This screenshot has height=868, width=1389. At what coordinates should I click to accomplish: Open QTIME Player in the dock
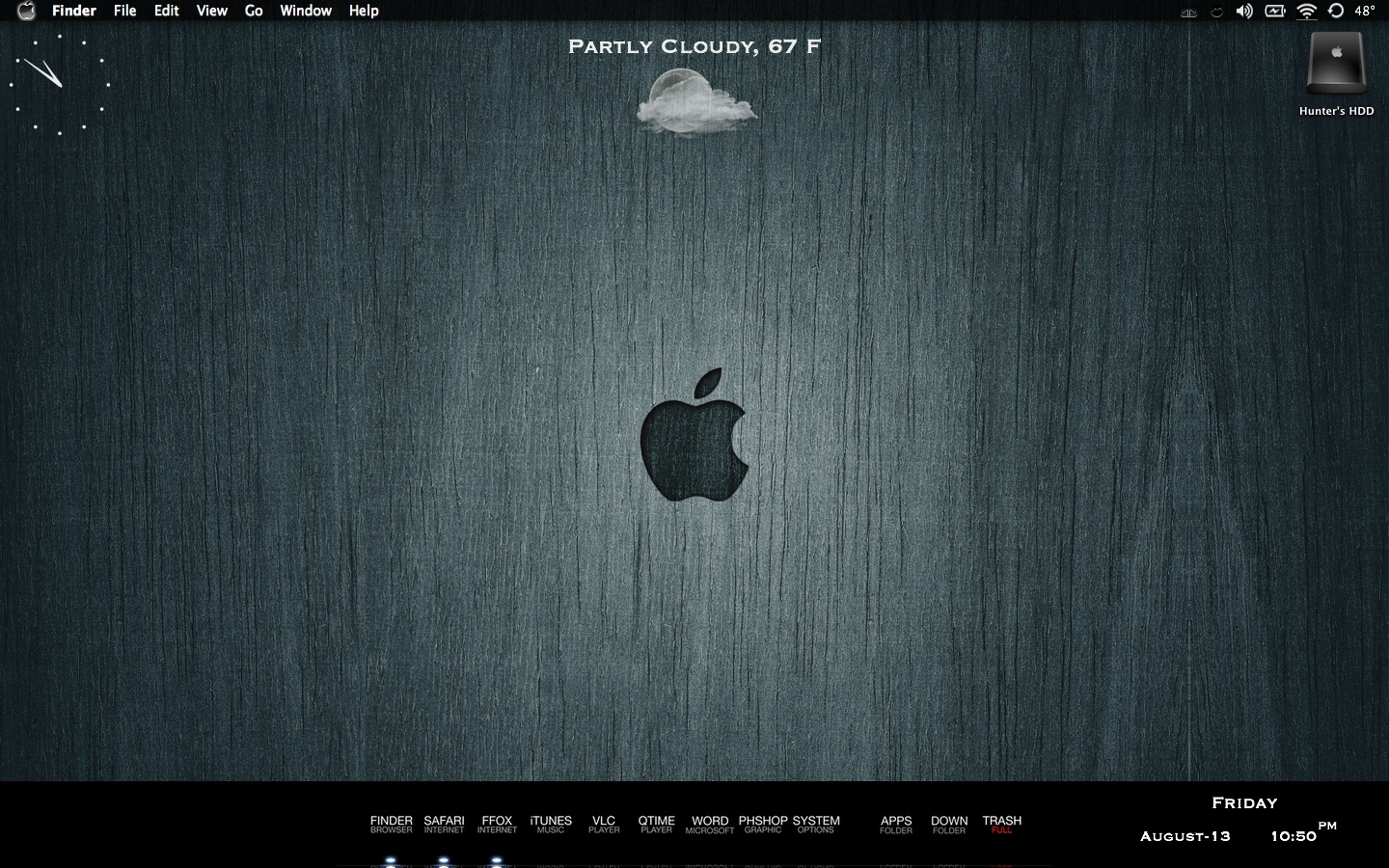[656, 824]
